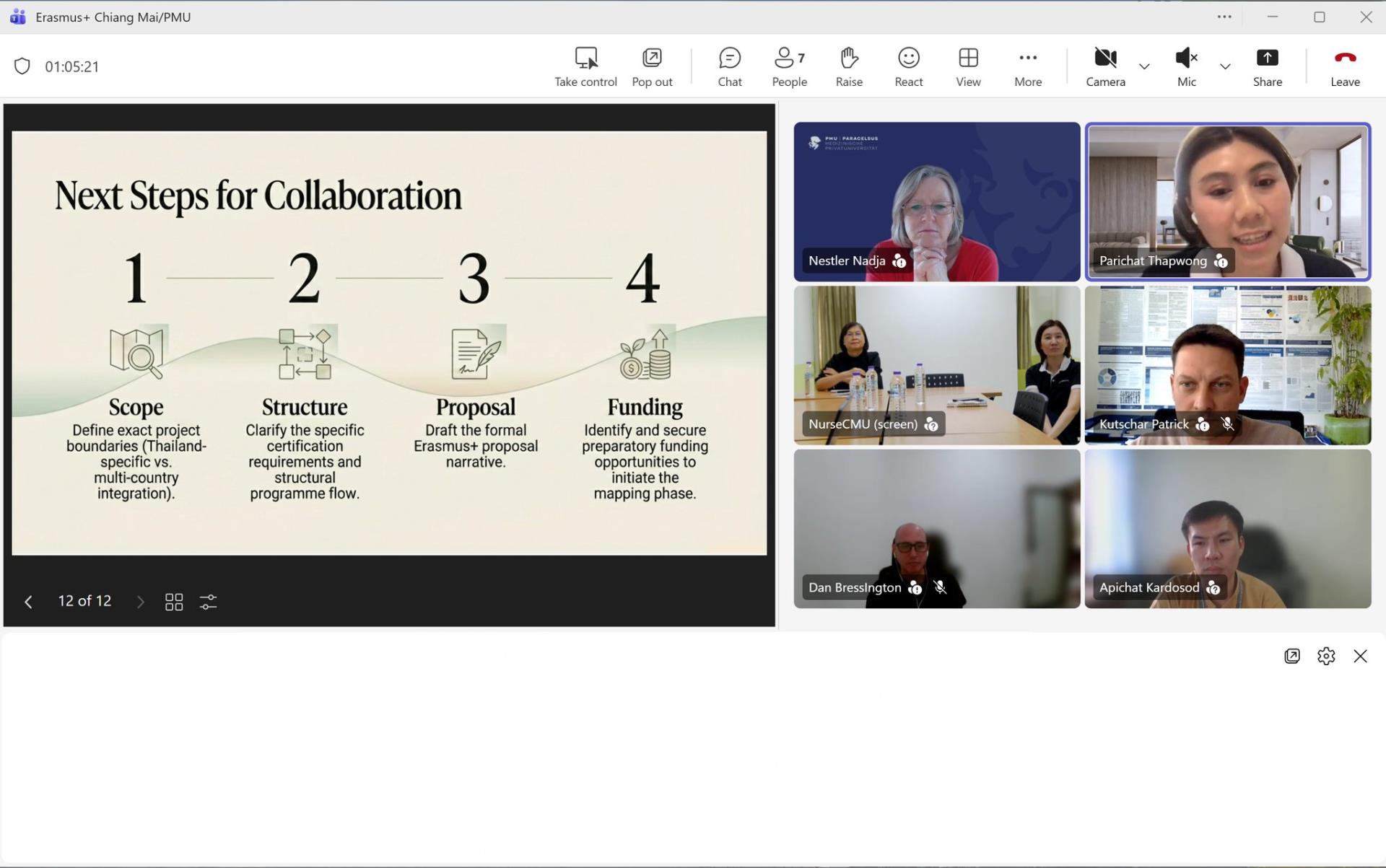Click the shield meeting security icon
The image size is (1386, 868).
[22, 66]
